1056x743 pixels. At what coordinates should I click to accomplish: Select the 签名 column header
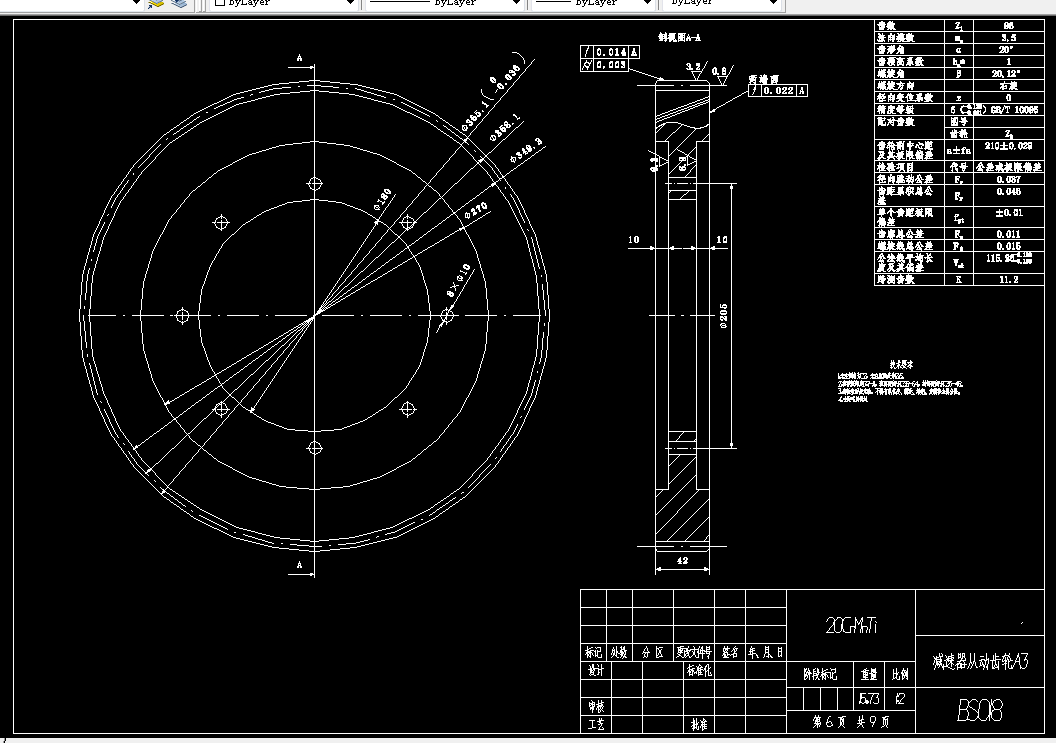[730, 652]
